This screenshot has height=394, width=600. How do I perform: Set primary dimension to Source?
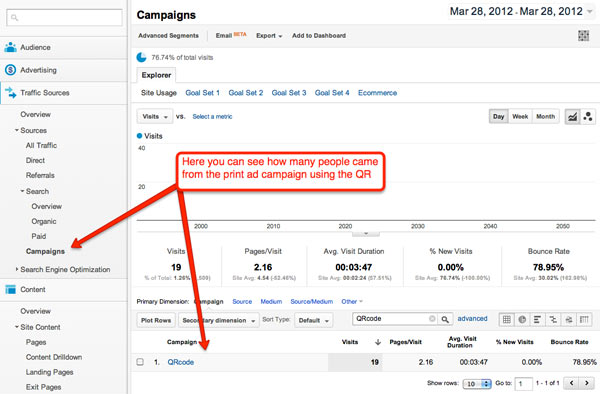pos(242,301)
